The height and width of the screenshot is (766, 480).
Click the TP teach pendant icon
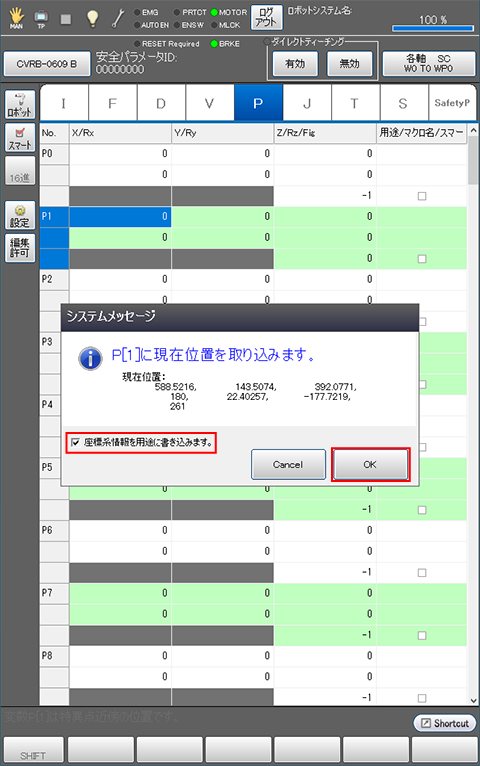(41, 19)
